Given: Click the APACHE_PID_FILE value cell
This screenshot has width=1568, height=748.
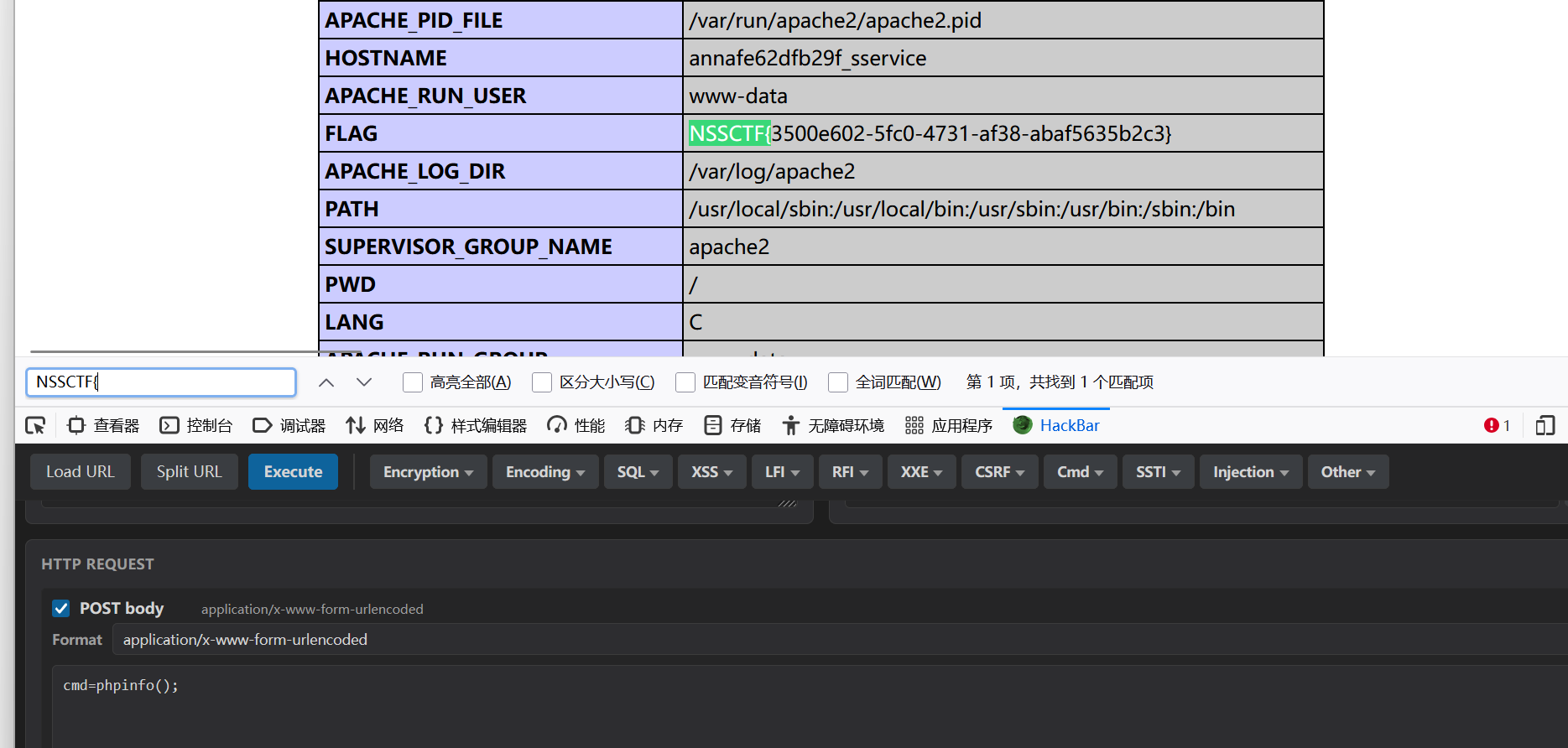Looking at the screenshot, I should 1003,20.
